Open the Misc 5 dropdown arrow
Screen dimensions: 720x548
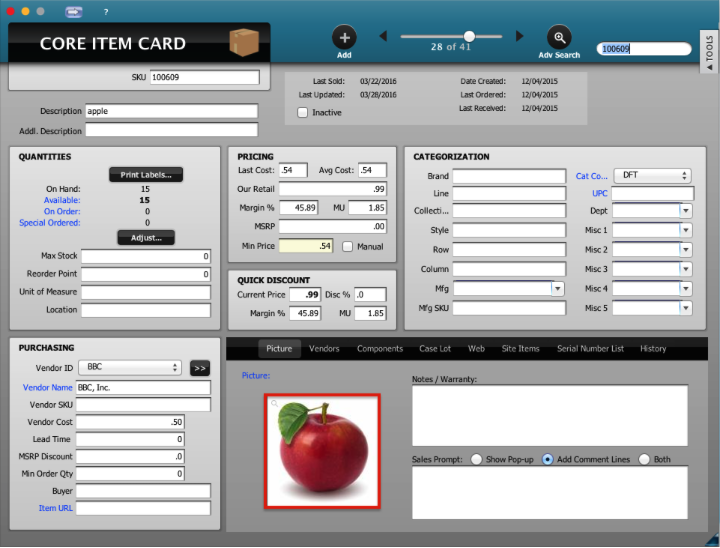click(686, 308)
